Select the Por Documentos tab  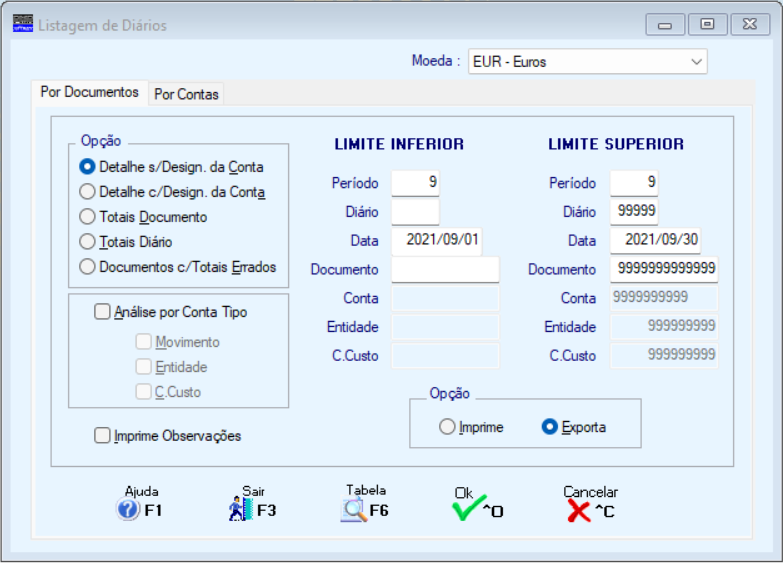point(89,92)
